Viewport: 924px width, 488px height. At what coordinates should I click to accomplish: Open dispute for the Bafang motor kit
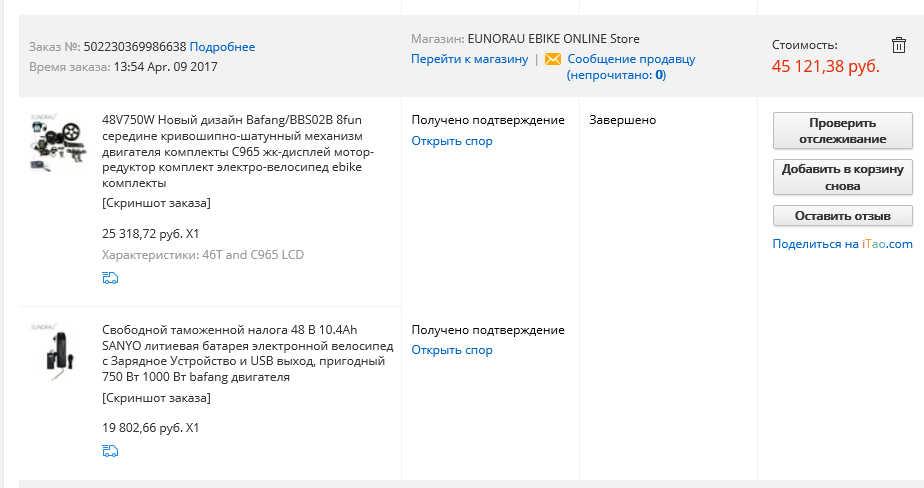pos(452,141)
